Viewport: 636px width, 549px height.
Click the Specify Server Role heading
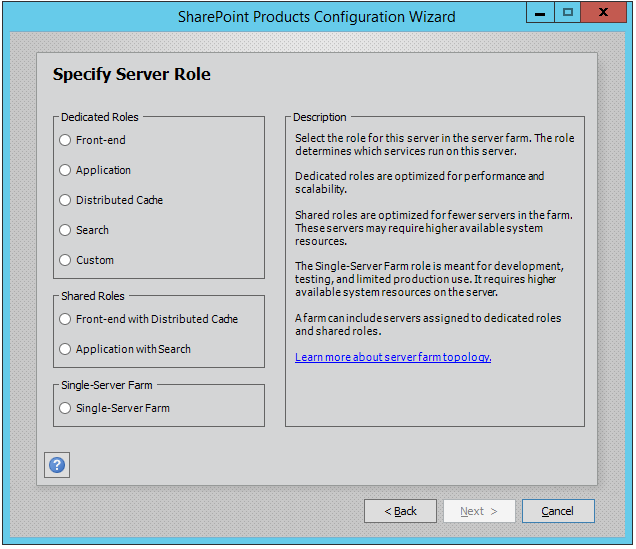[x=132, y=74]
